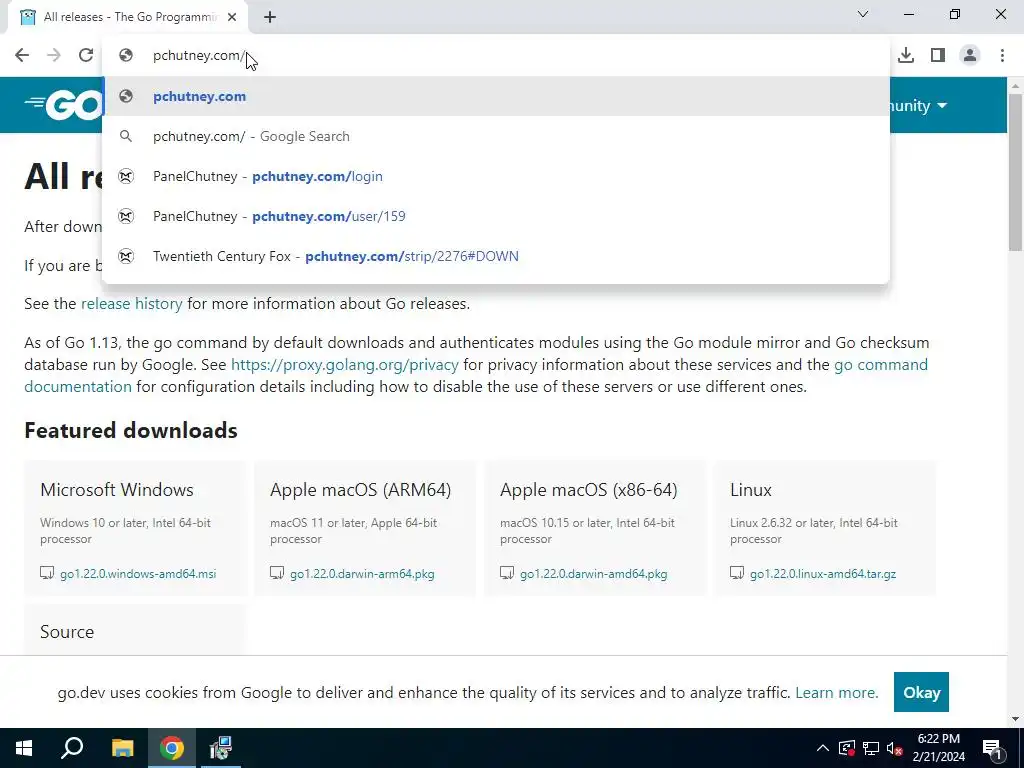Viewport: 1024px width, 768px height.
Task: Reload the current page
Action: pos(86,55)
